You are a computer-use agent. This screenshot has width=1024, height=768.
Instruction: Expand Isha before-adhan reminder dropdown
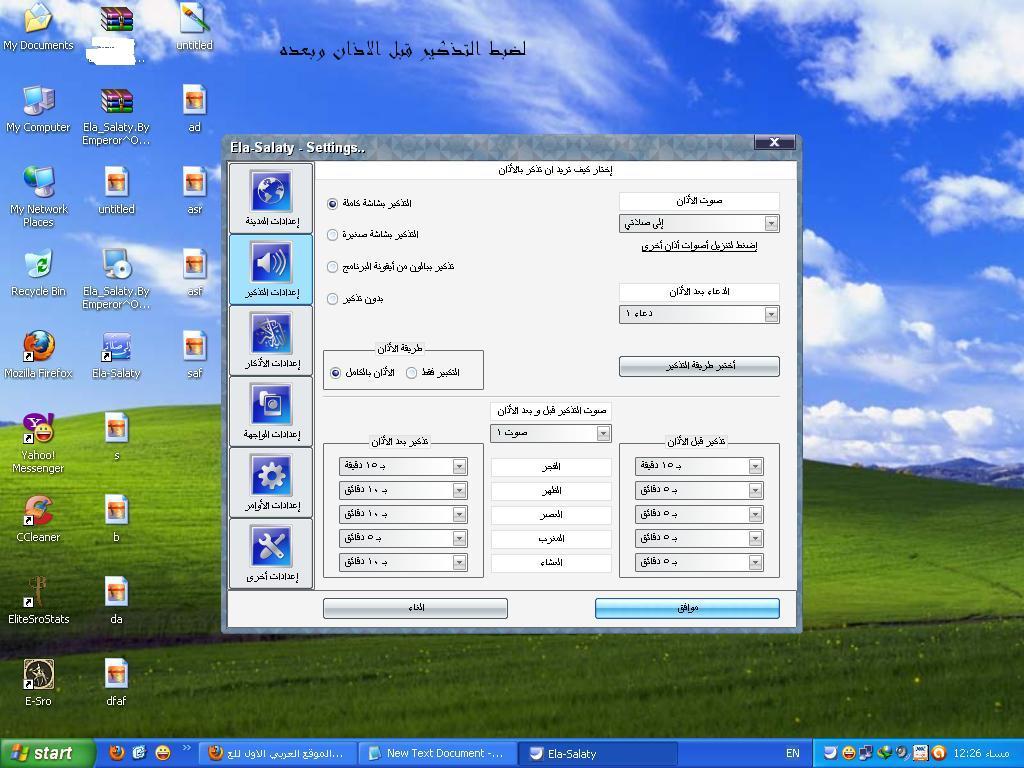pos(699,562)
